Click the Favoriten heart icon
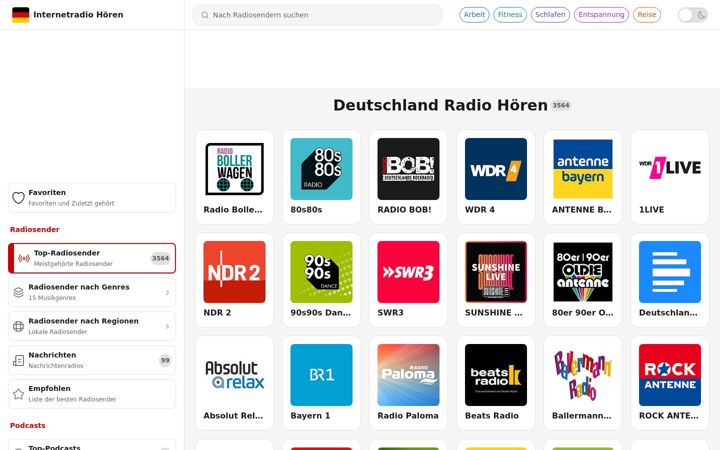Screen dimensions: 720x450 (x=18, y=198)
